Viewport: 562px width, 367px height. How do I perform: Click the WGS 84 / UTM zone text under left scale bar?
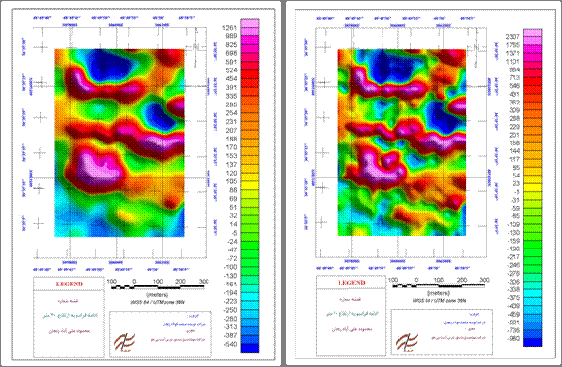point(158,302)
